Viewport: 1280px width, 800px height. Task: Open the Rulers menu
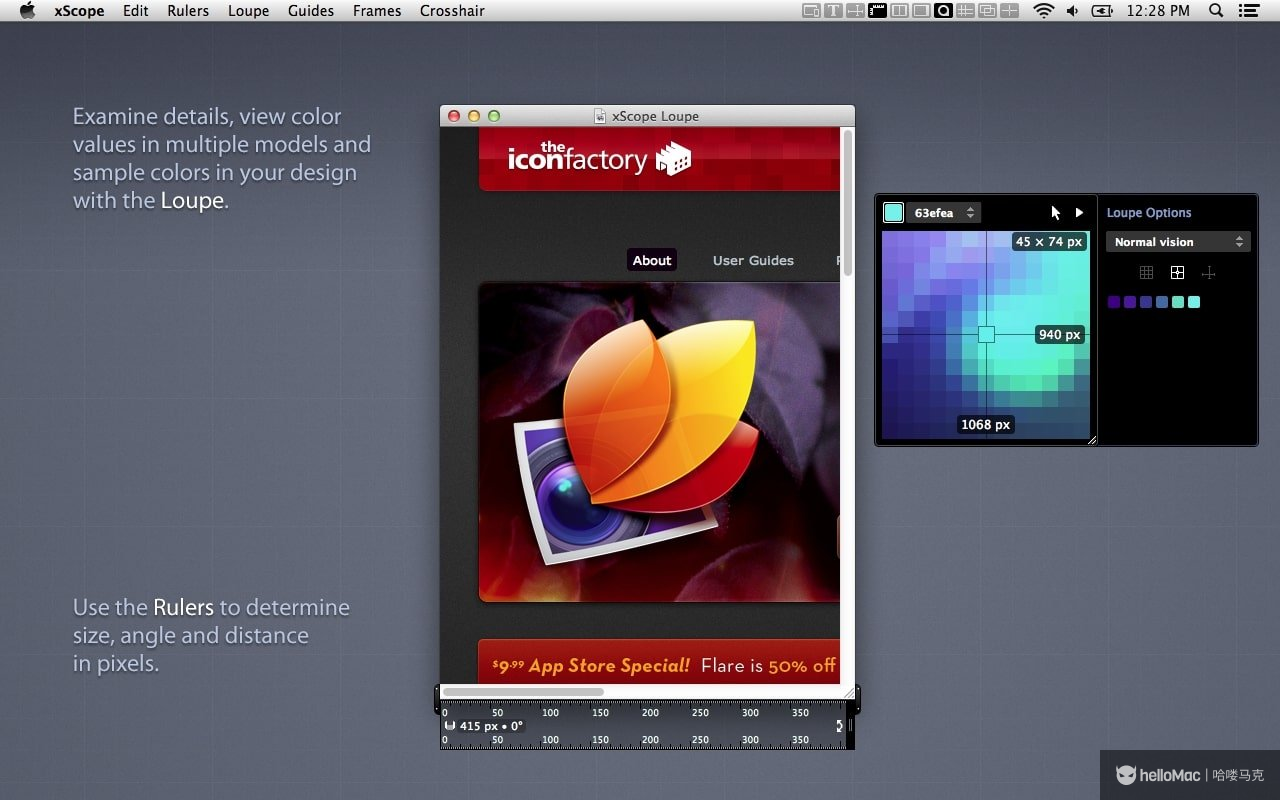click(x=188, y=11)
